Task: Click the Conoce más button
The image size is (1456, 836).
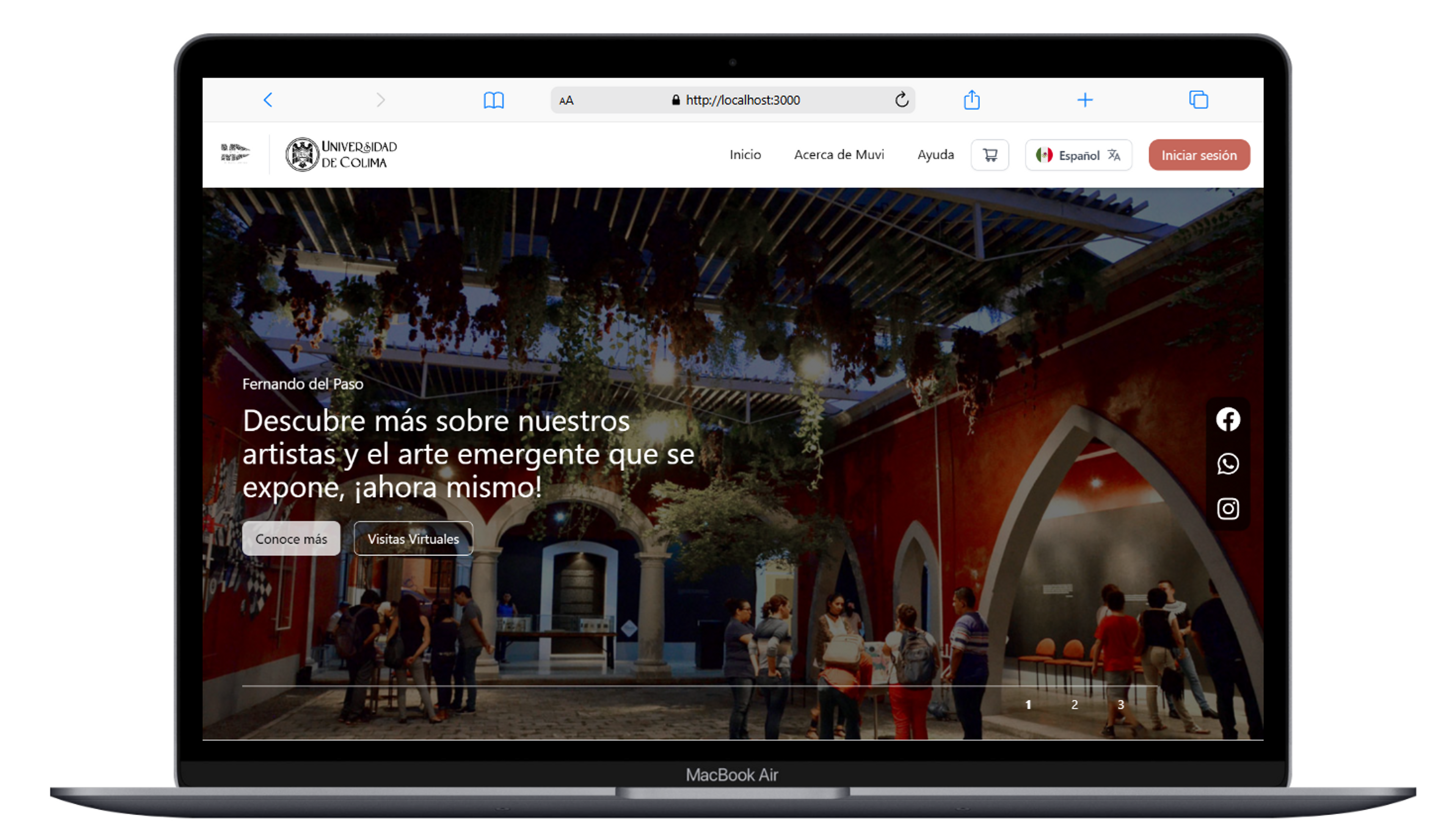Action: [x=291, y=539]
